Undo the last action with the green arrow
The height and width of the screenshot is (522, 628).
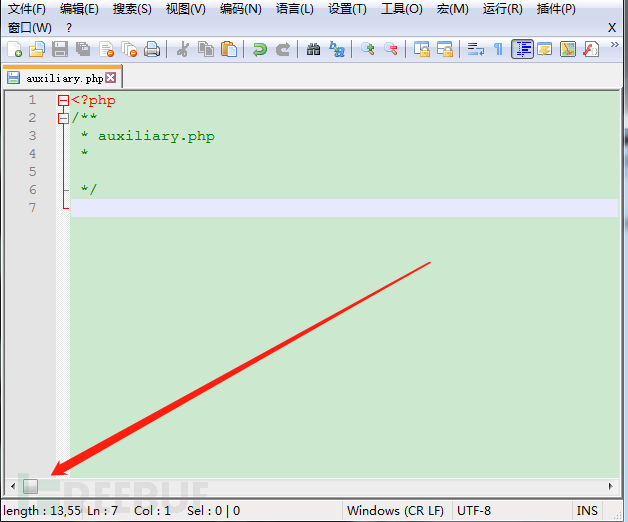click(x=260, y=50)
